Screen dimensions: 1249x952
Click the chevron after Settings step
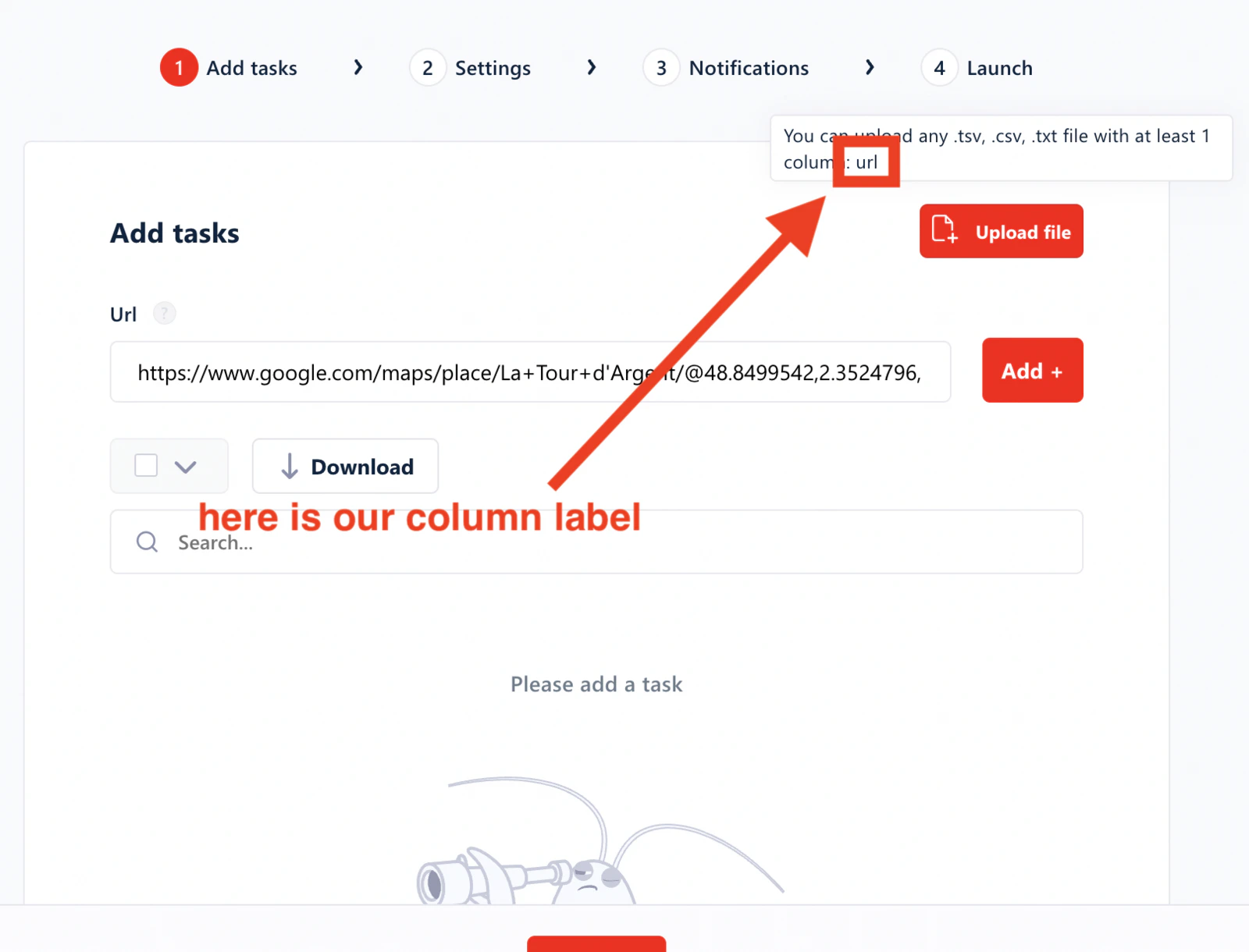coord(592,67)
